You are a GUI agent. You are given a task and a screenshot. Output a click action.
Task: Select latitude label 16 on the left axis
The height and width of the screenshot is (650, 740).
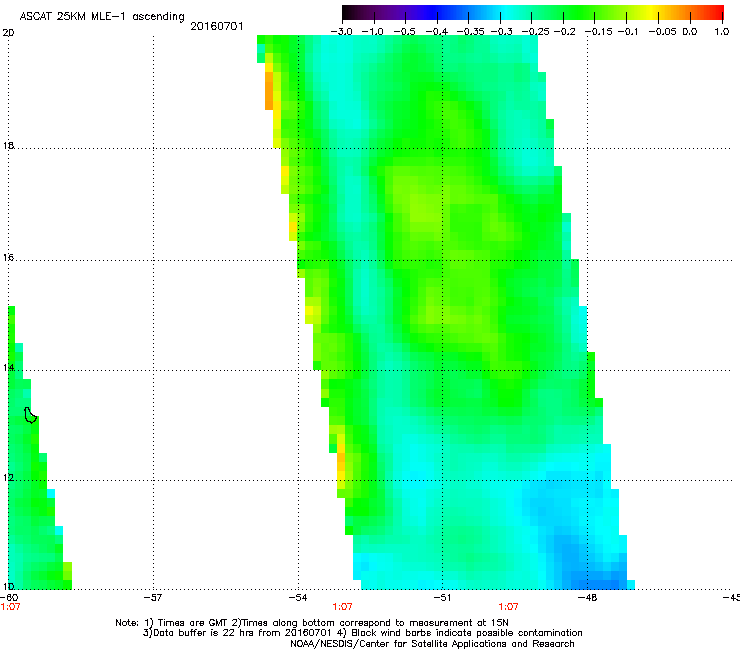coord(8,258)
